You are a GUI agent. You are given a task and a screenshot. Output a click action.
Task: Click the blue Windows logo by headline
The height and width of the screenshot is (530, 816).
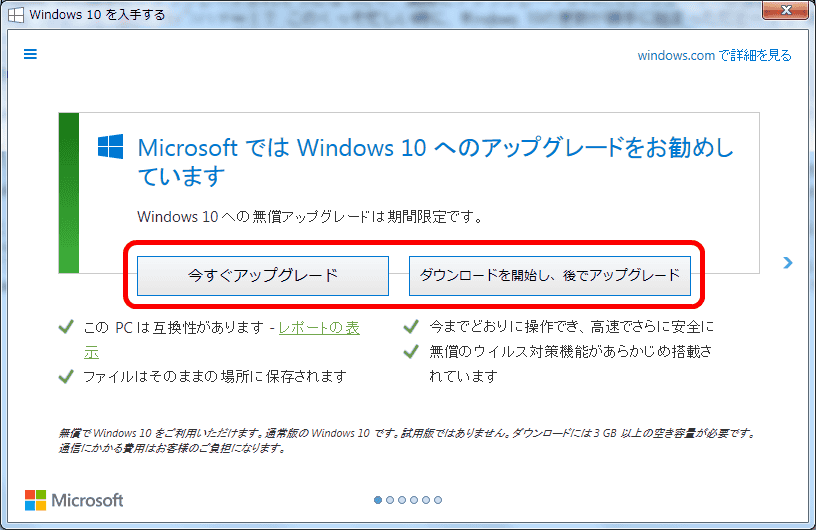(x=110, y=146)
